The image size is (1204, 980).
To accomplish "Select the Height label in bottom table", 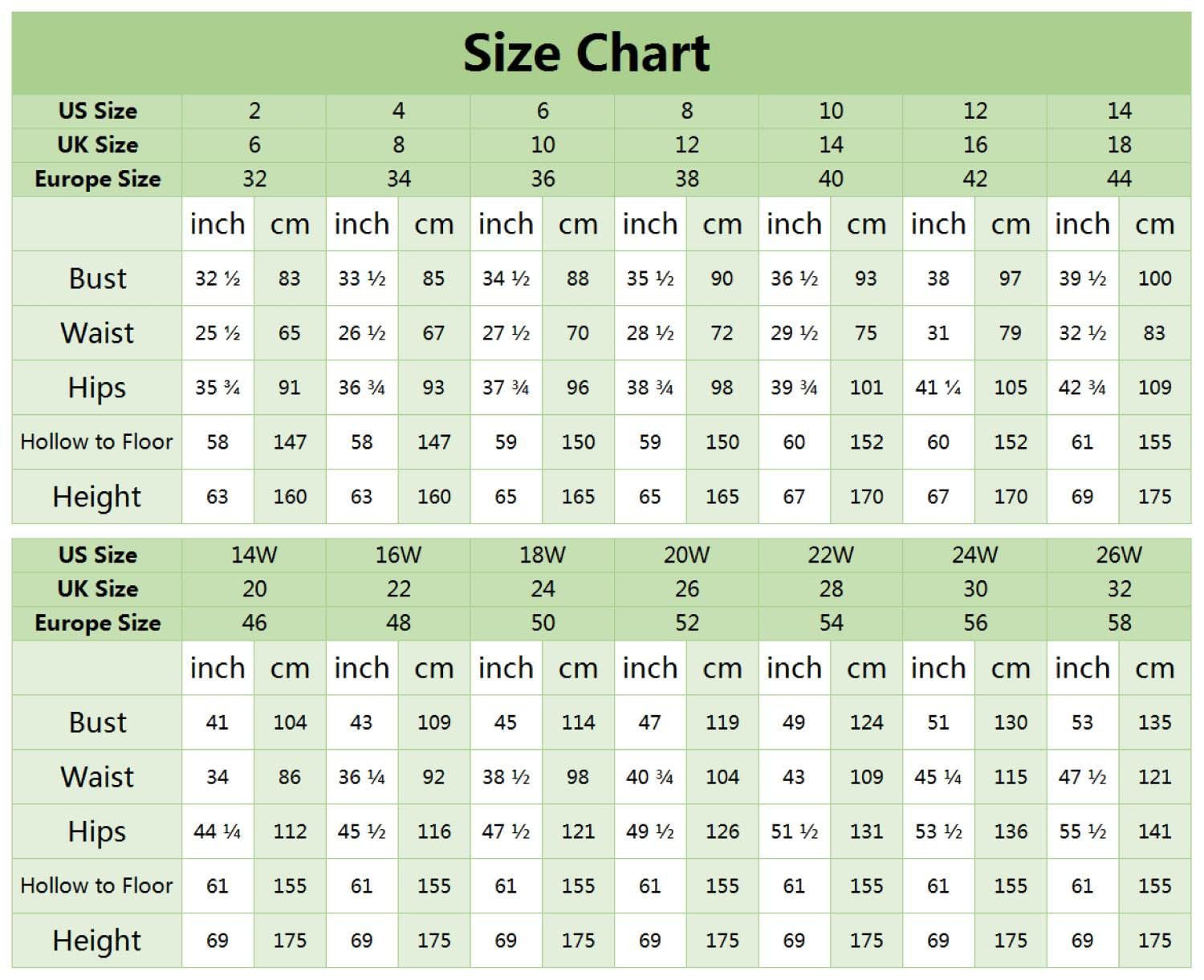I will (x=97, y=941).
